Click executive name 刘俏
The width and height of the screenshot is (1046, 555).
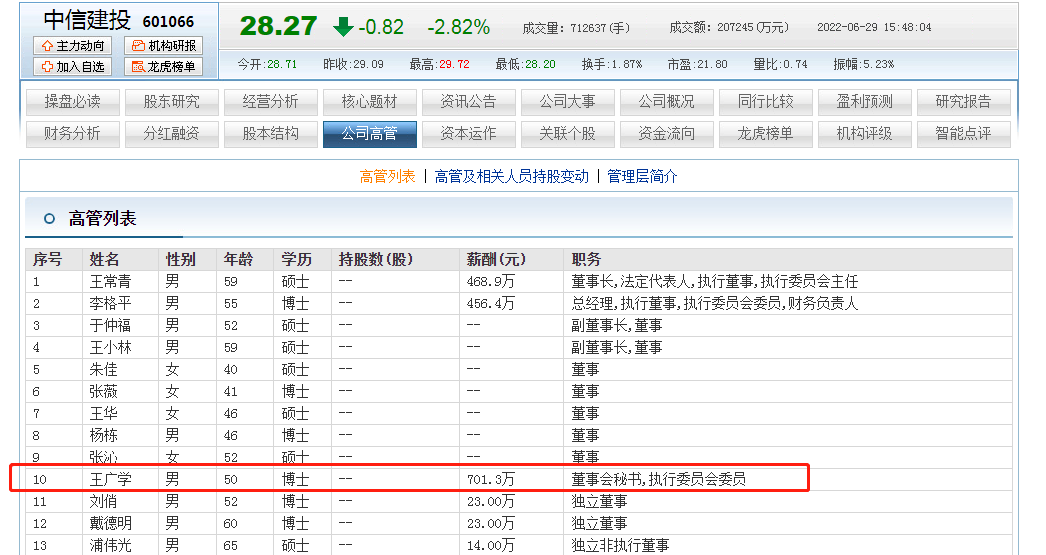pyautogui.click(x=103, y=502)
